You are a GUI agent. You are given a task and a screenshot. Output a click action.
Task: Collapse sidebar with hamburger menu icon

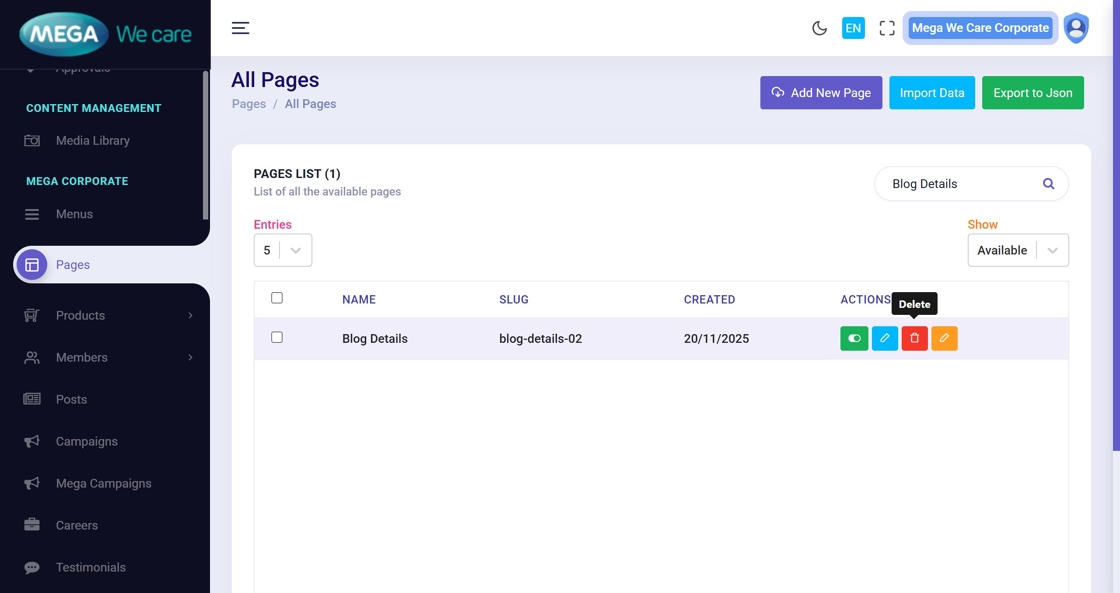(x=240, y=28)
